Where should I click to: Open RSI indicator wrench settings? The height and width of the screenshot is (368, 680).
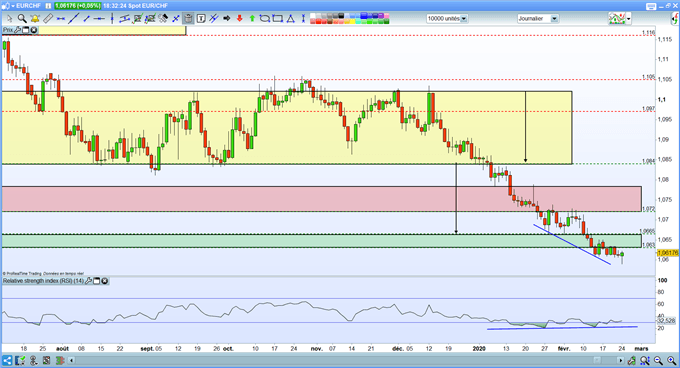tap(88, 281)
